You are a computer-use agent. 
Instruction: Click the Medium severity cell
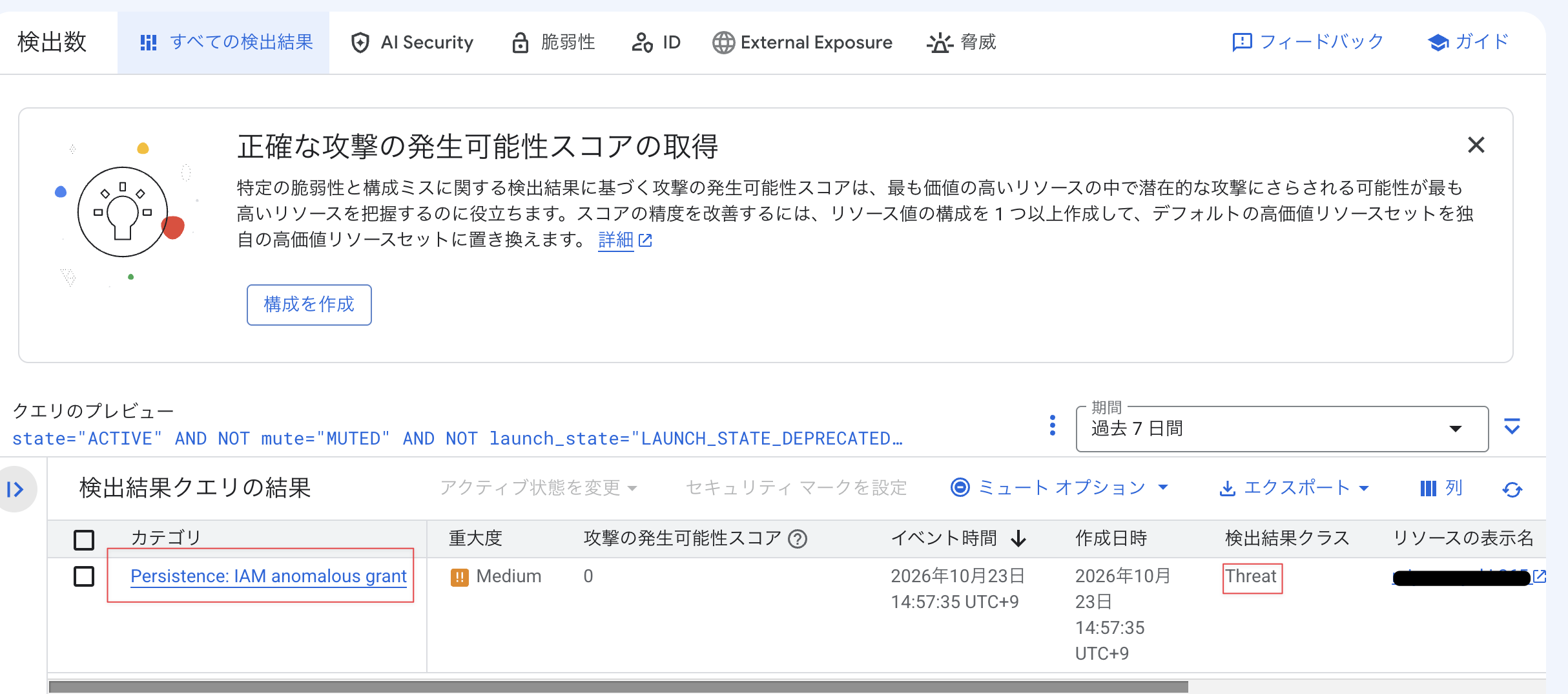point(496,576)
